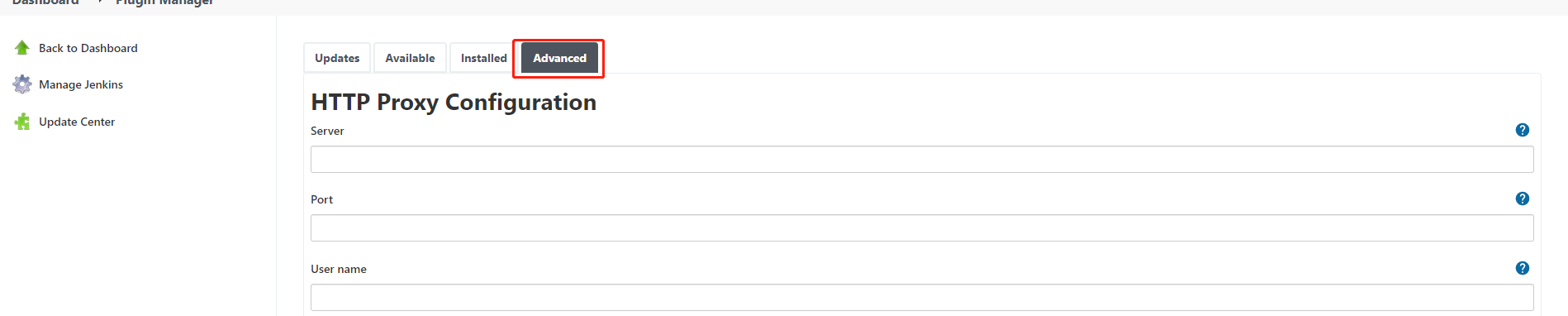The width and height of the screenshot is (1568, 316).
Task: Focus the Port input field
Action: click(922, 228)
